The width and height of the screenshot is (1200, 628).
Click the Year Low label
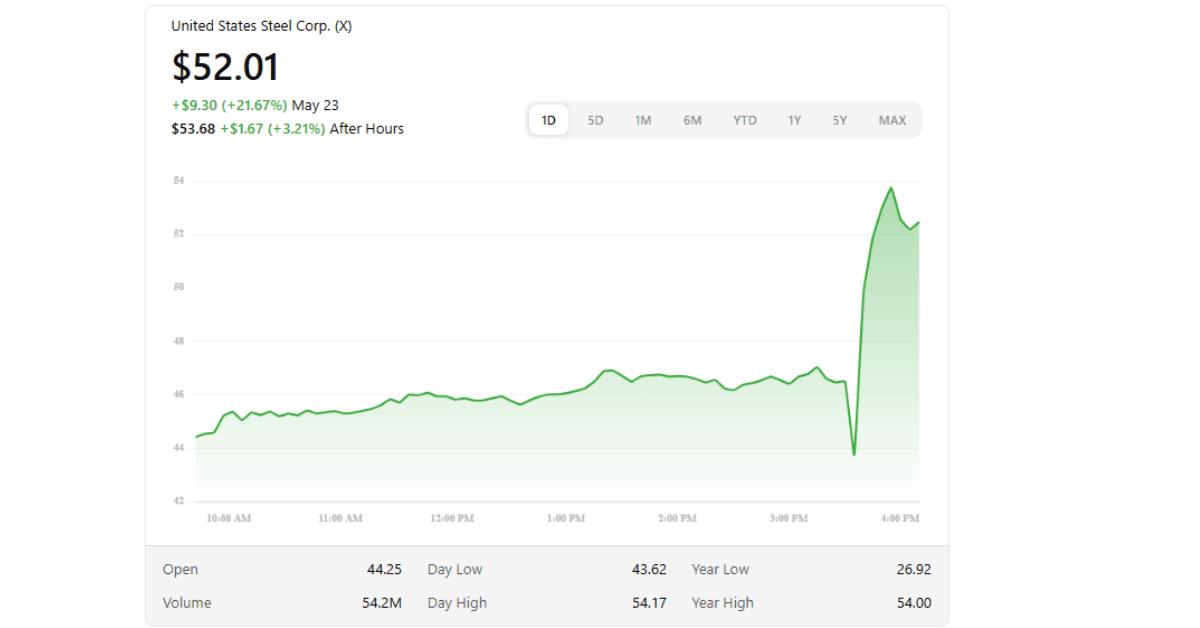click(720, 569)
